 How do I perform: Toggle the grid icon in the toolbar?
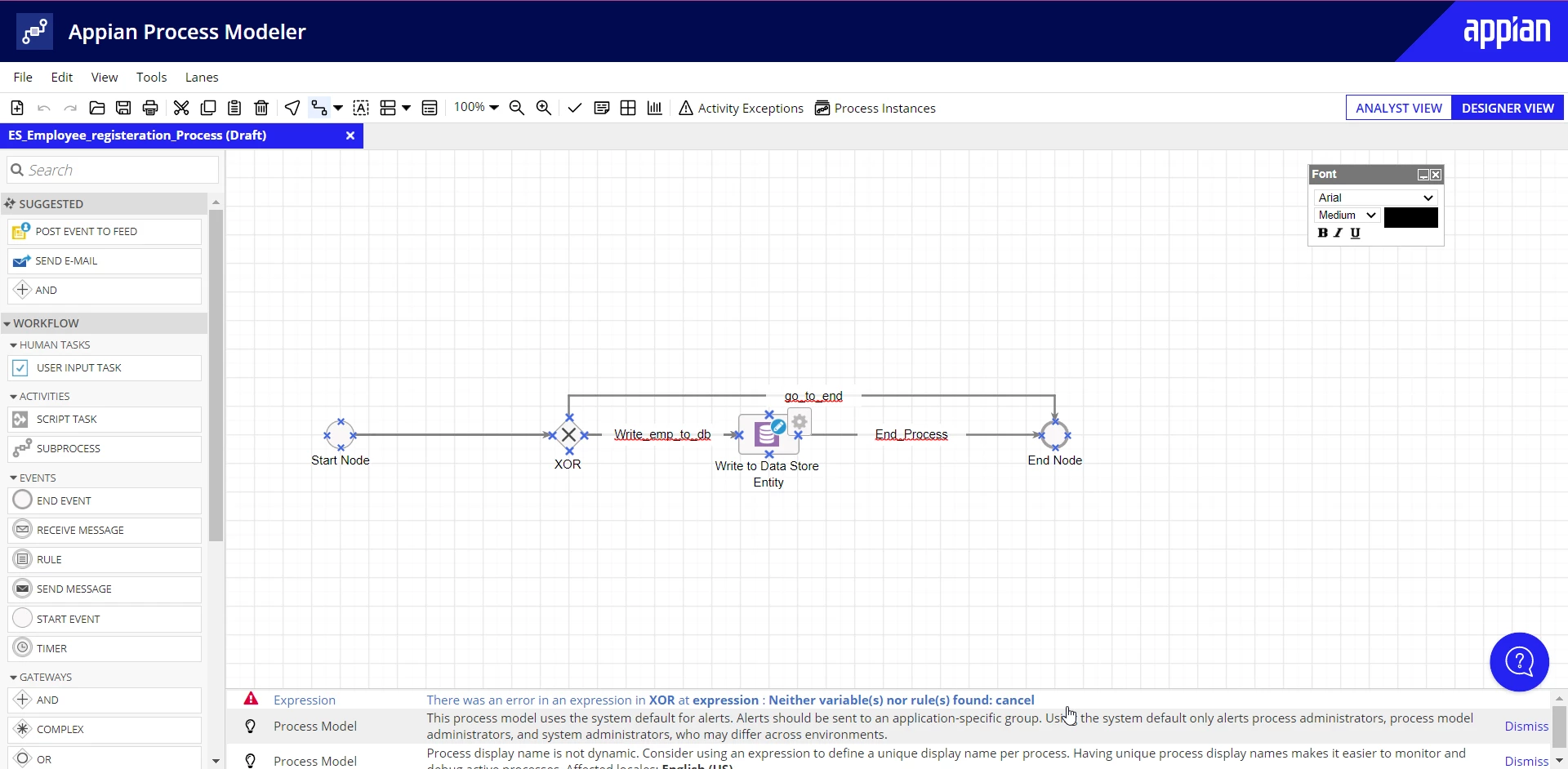pyautogui.click(x=628, y=108)
